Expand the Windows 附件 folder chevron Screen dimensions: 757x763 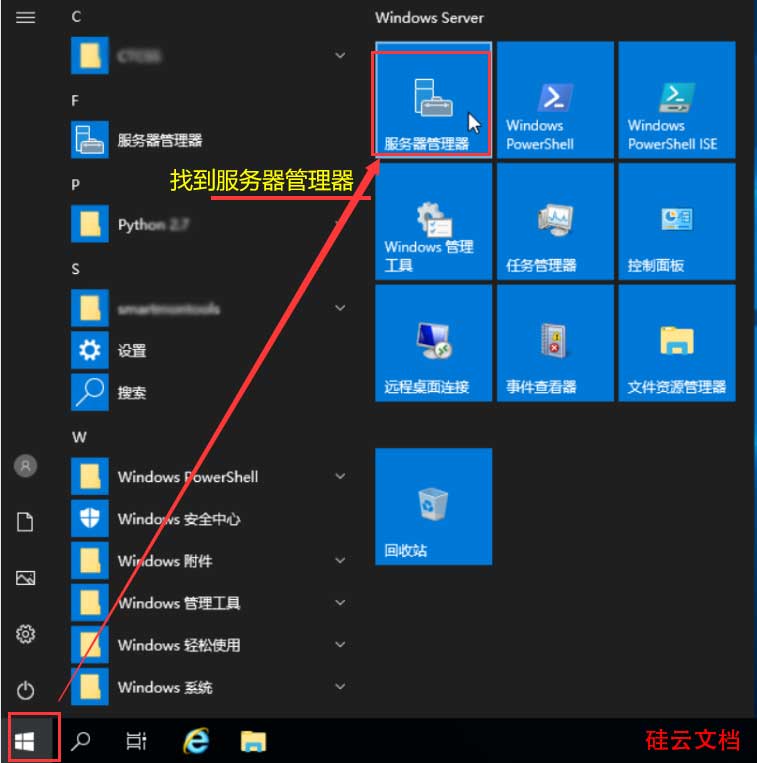341,561
